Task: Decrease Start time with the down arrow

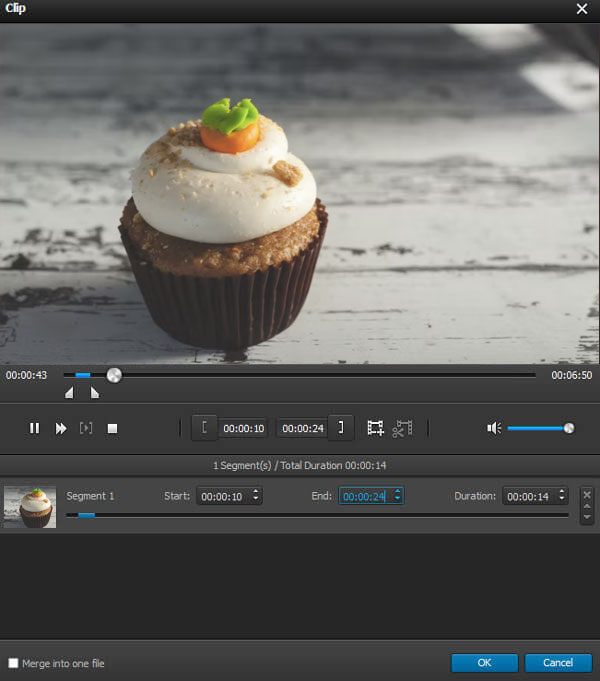Action: 256,499
